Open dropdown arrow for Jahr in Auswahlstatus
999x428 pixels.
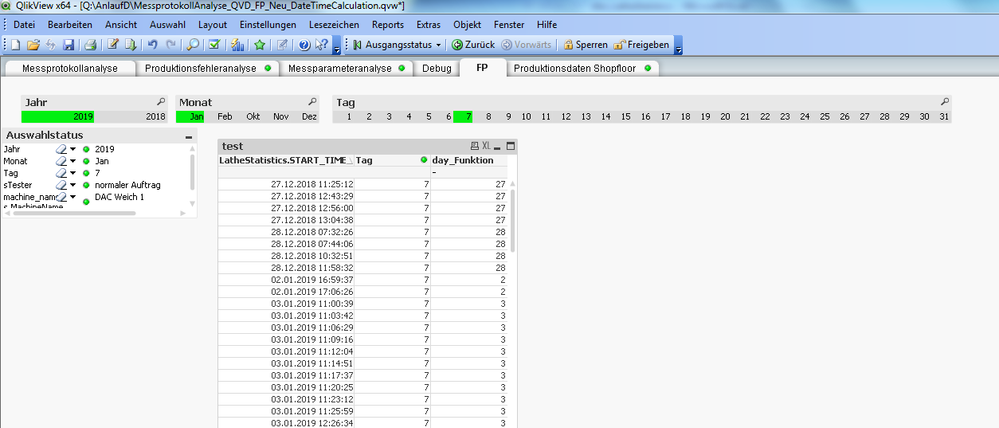pos(73,148)
